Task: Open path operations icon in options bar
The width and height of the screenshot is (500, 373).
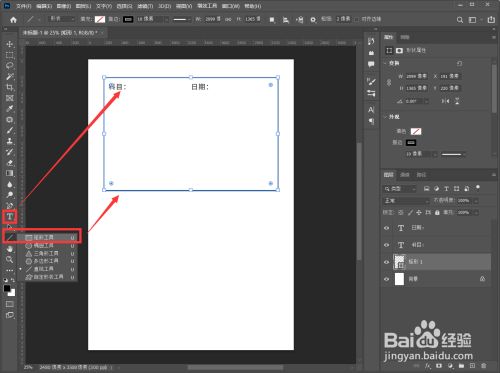Action: (272, 20)
